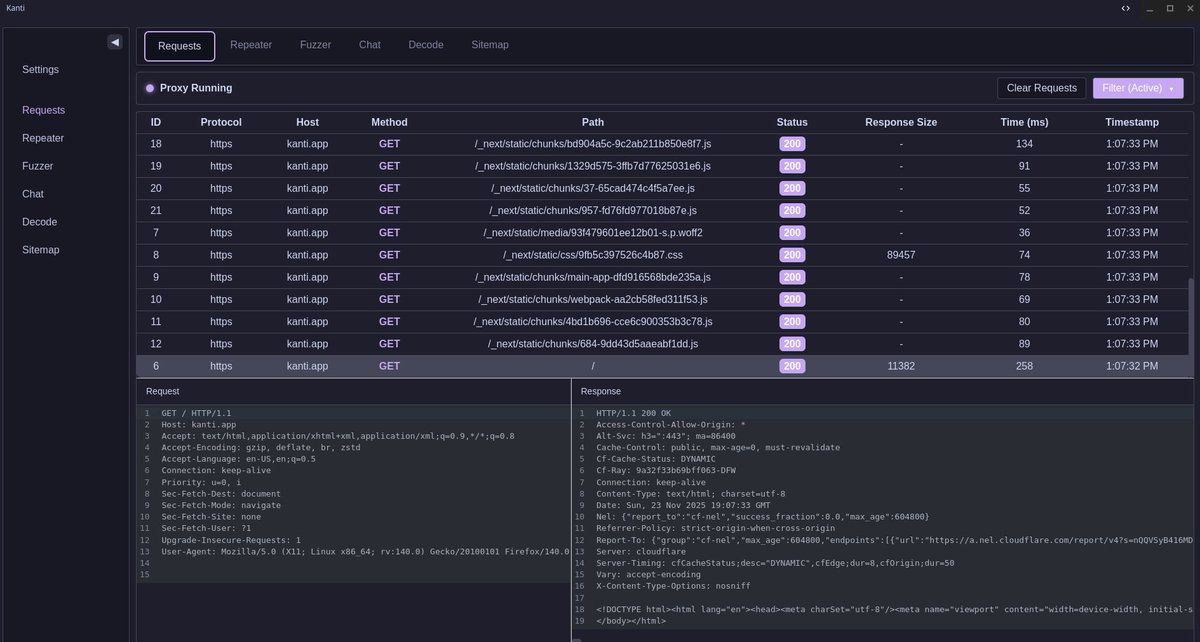The height and width of the screenshot is (642, 1200).
Task: Sort by the Time (ms) column header
Action: (x=1024, y=122)
